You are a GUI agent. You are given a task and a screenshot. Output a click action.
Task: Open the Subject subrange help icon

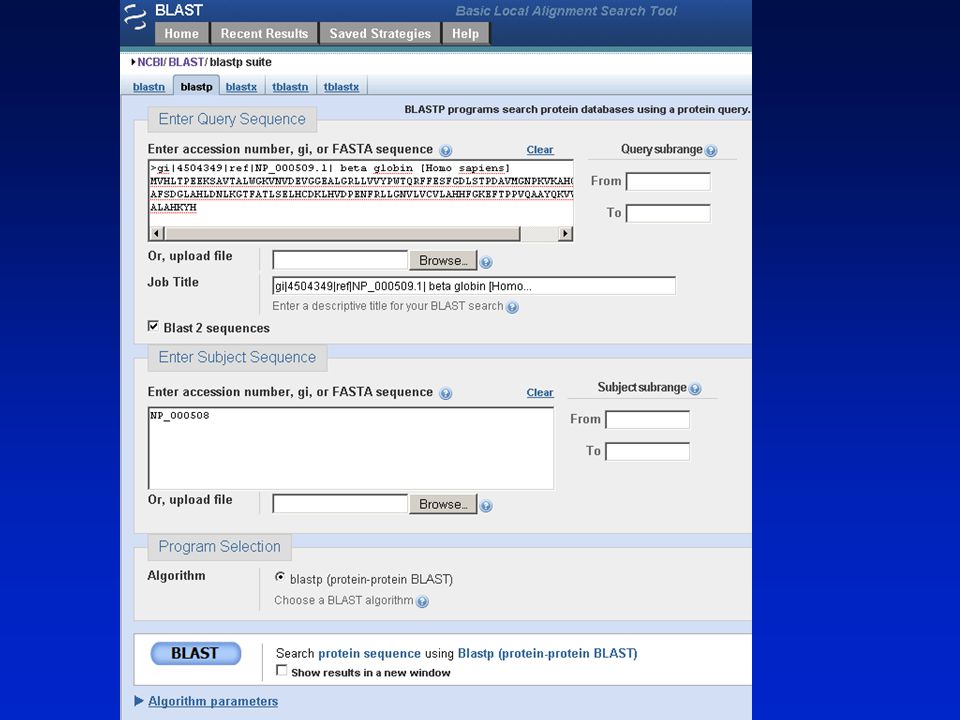click(x=695, y=389)
